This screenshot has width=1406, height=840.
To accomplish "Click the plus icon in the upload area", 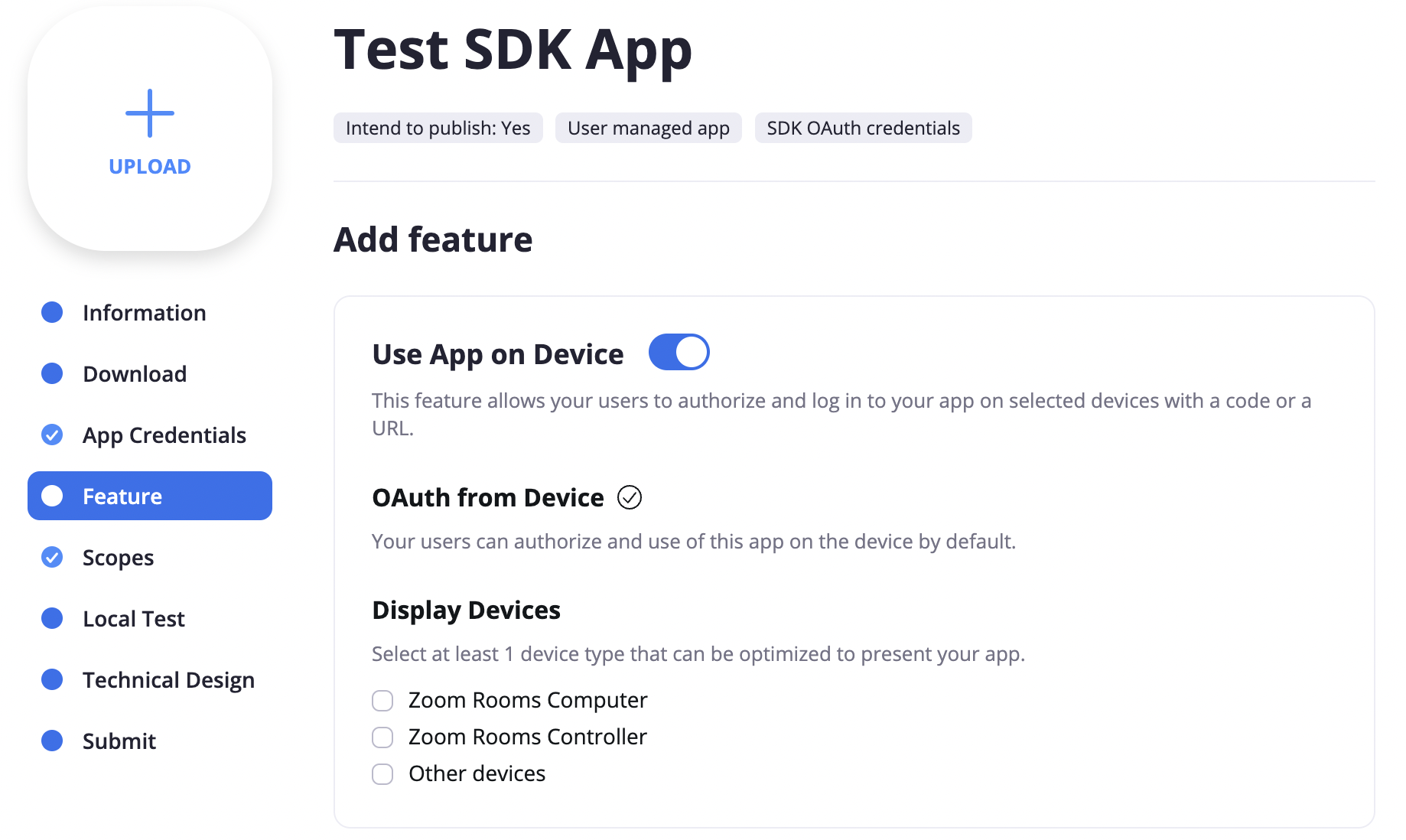I will point(149,112).
